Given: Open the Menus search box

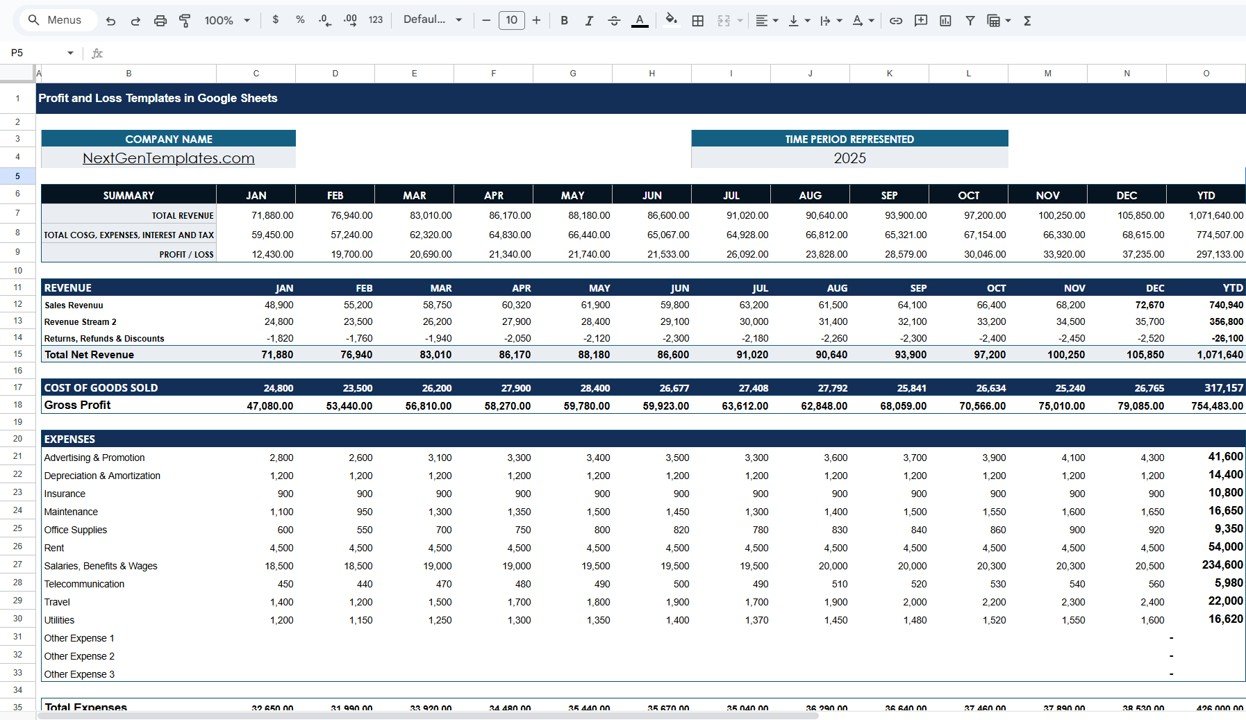Looking at the screenshot, I should 55,20.
